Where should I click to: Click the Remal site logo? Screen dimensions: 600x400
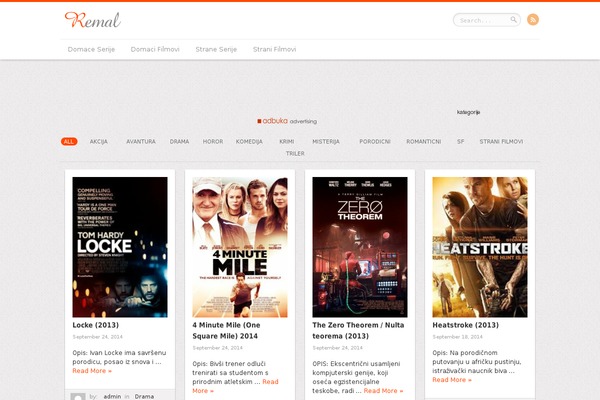click(x=93, y=20)
